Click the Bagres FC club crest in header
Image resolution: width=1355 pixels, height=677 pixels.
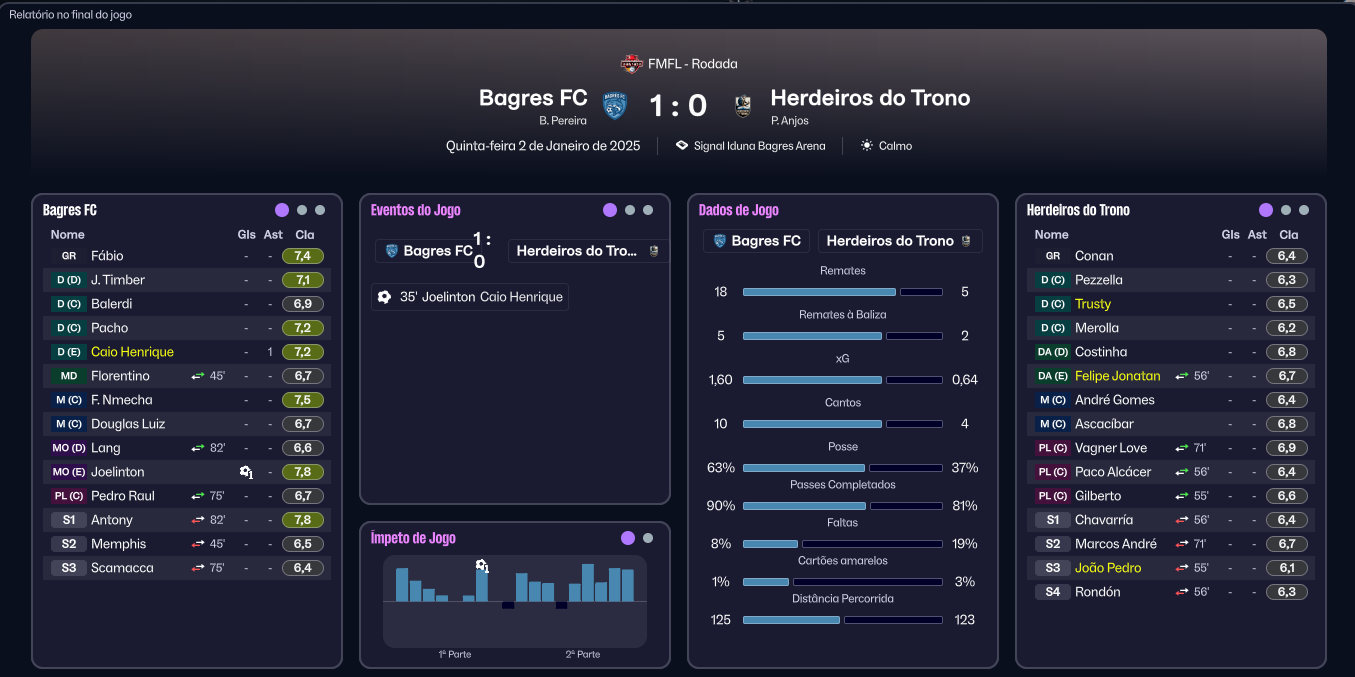[614, 105]
